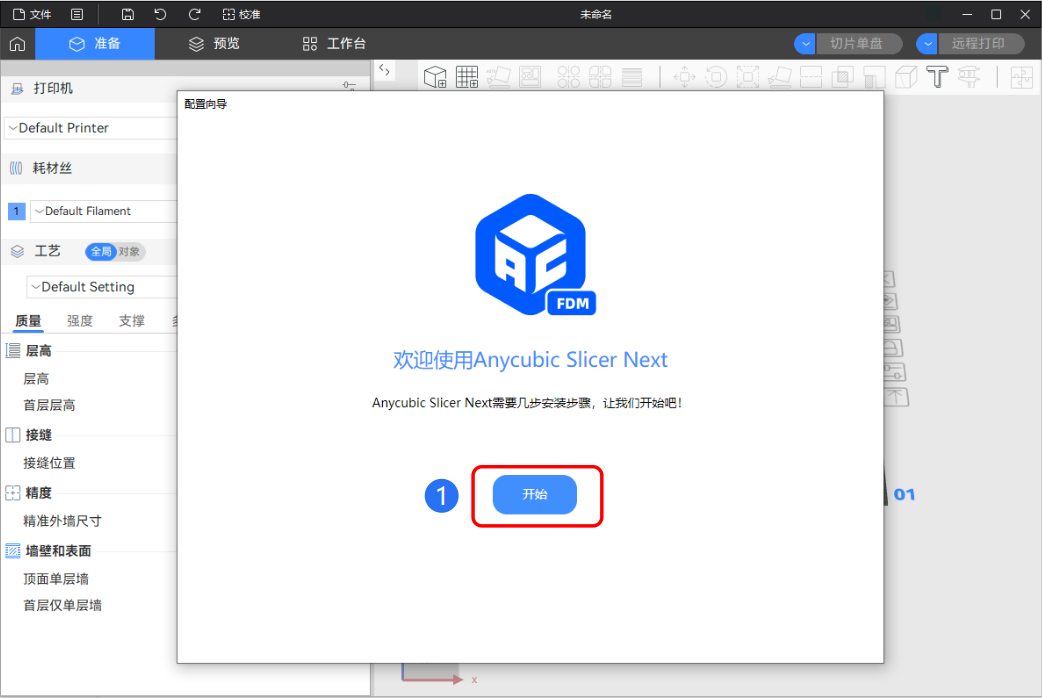The width and height of the screenshot is (1042, 699).
Task: Open dropdown arrow beside 切片单盘
Action: pos(805,44)
